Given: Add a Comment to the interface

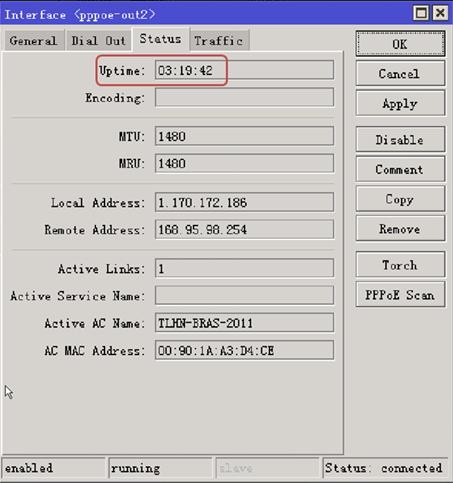Looking at the screenshot, I should 400,169.
